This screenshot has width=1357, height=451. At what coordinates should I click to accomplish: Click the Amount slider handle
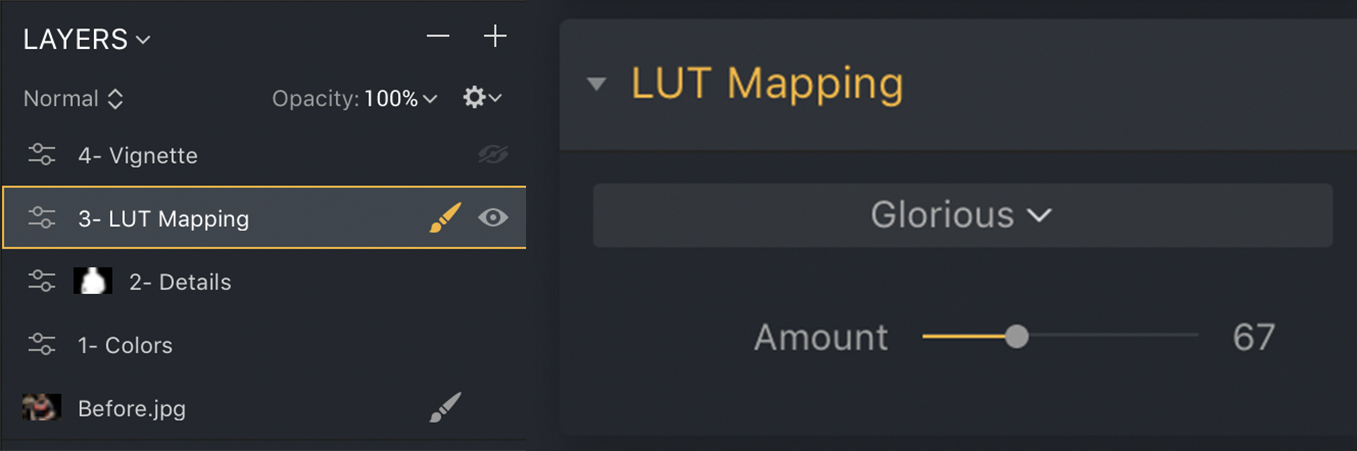pos(1016,337)
